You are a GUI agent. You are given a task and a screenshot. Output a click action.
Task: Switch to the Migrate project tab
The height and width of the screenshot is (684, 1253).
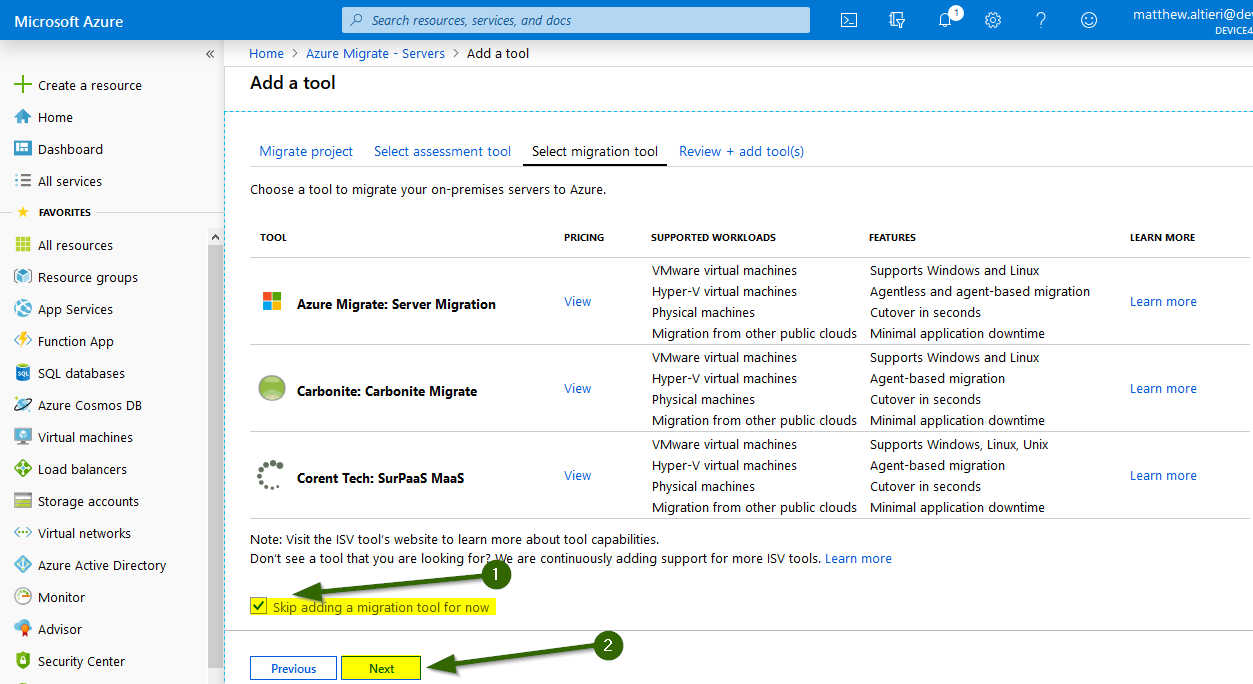pyautogui.click(x=306, y=151)
